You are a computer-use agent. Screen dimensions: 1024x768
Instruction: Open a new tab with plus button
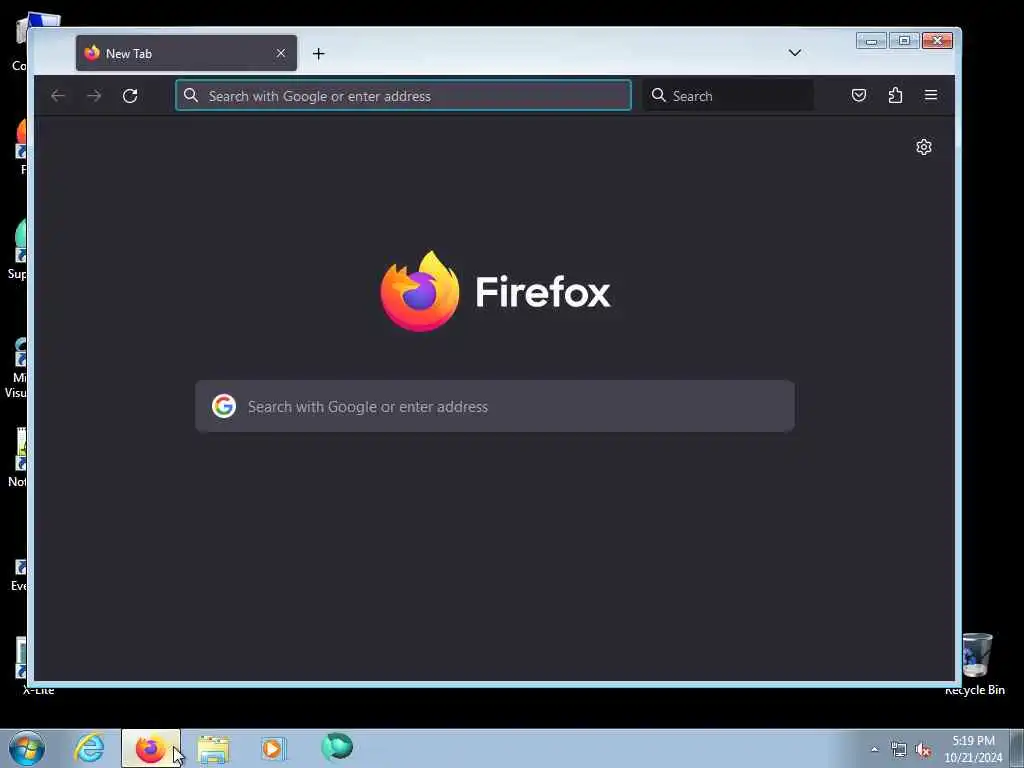click(x=319, y=54)
